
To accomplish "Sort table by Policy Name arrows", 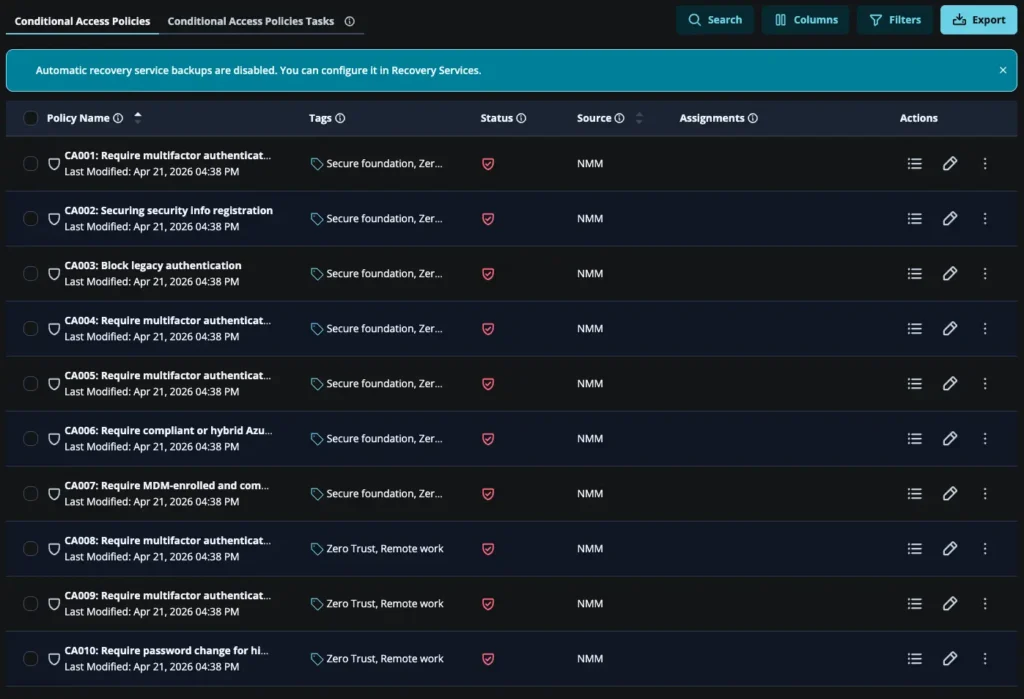I will (x=138, y=118).
